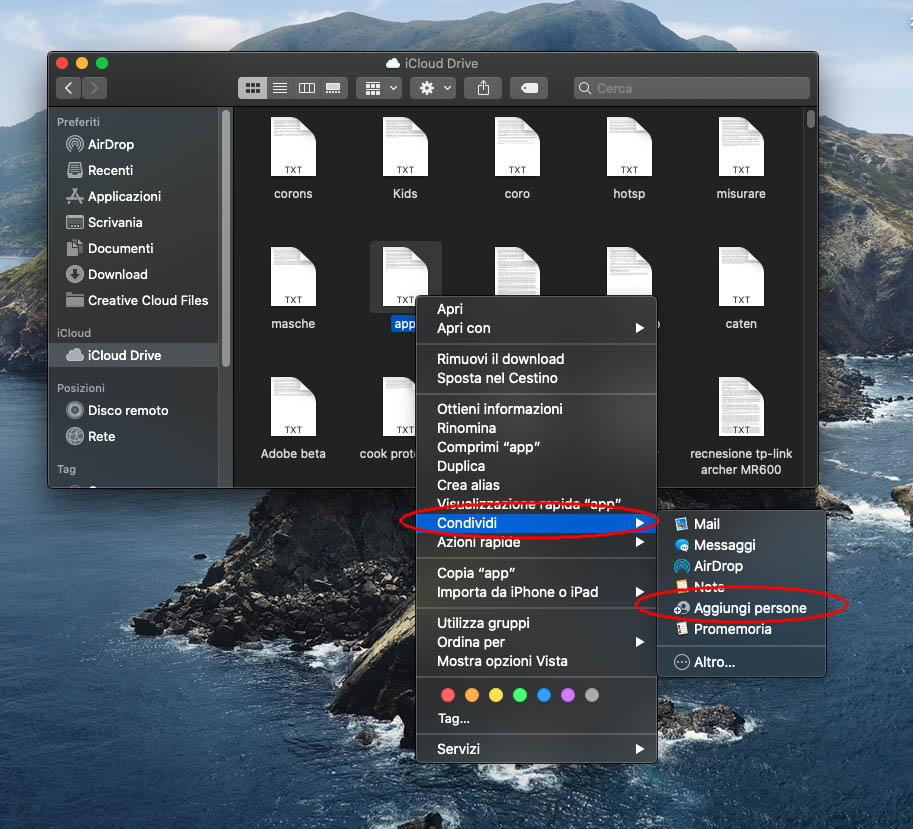Open the gear action menu
913x829 pixels.
click(x=433, y=88)
